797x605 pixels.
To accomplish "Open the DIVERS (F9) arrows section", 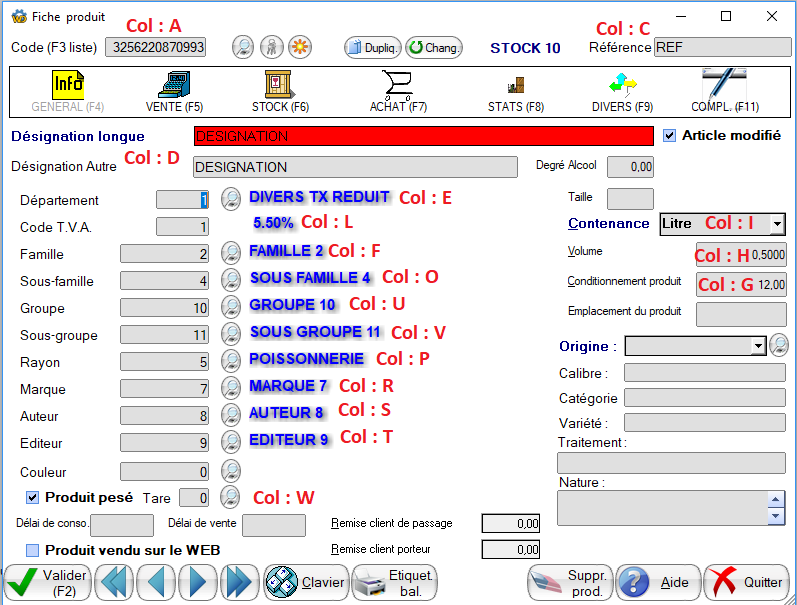I will pos(622,89).
